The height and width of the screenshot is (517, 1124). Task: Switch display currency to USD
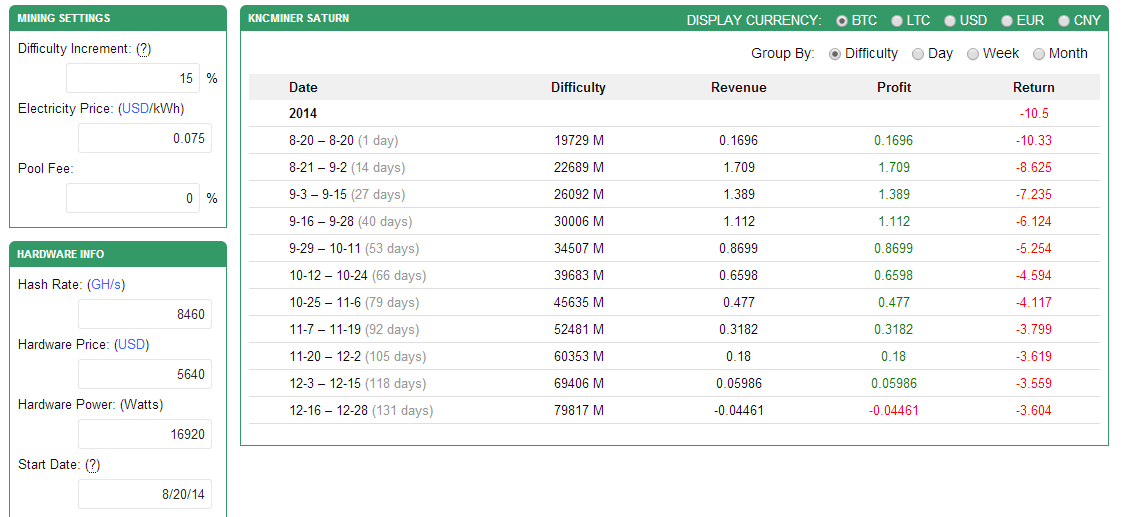coord(950,21)
